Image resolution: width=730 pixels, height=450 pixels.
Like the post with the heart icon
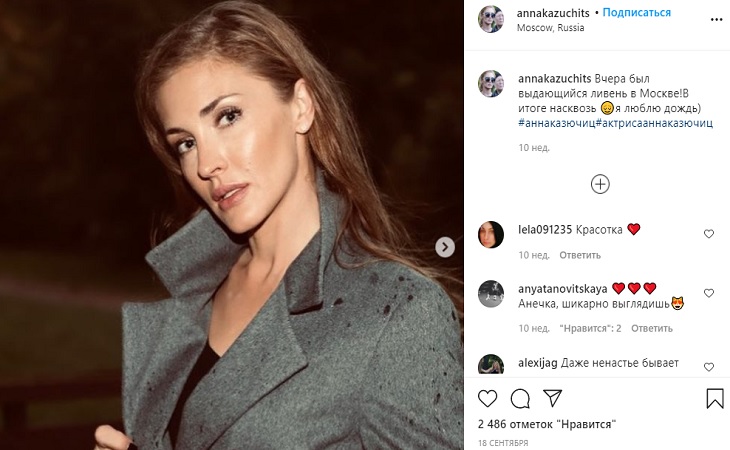488,399
